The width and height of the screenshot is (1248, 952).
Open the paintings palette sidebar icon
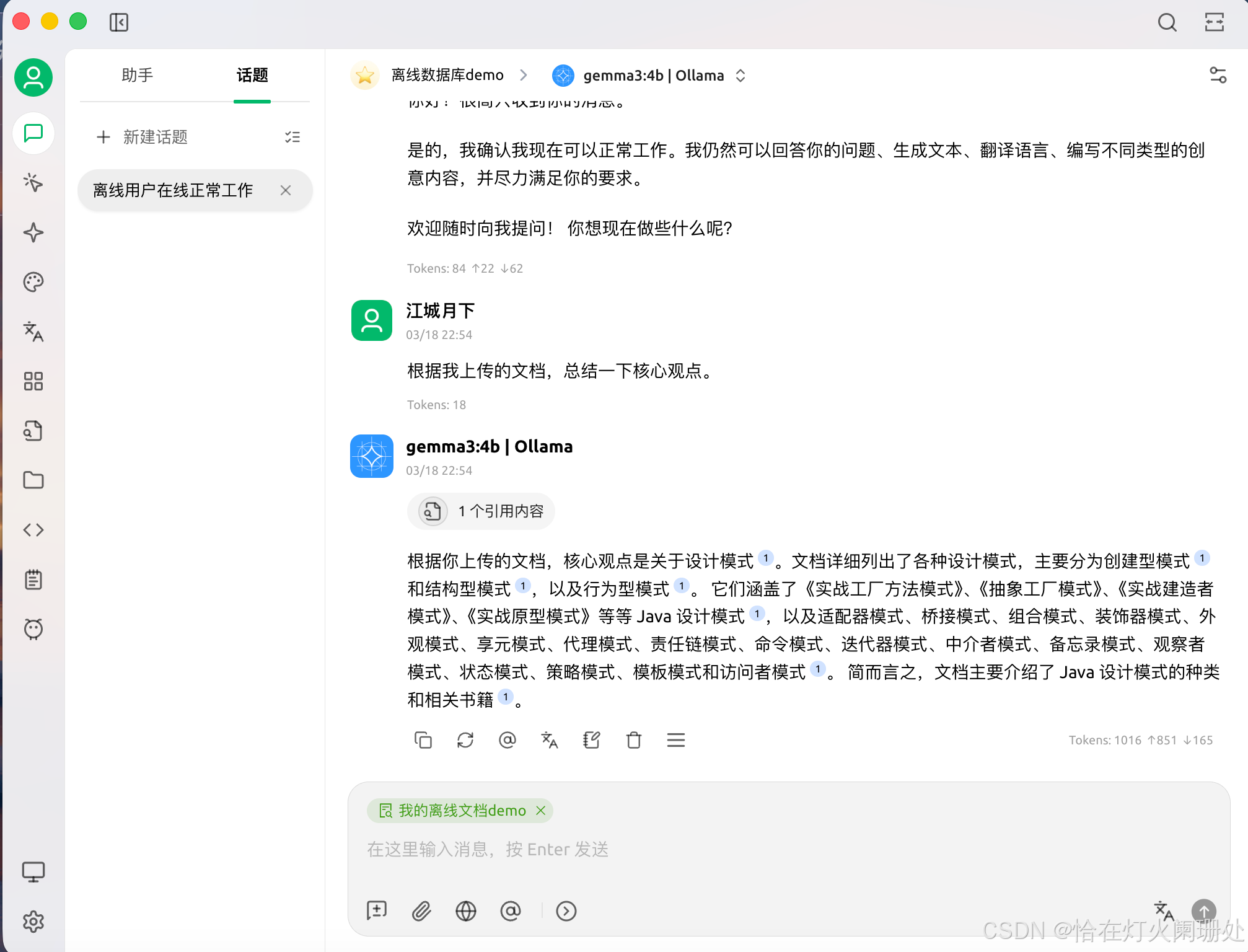(33, 282)
